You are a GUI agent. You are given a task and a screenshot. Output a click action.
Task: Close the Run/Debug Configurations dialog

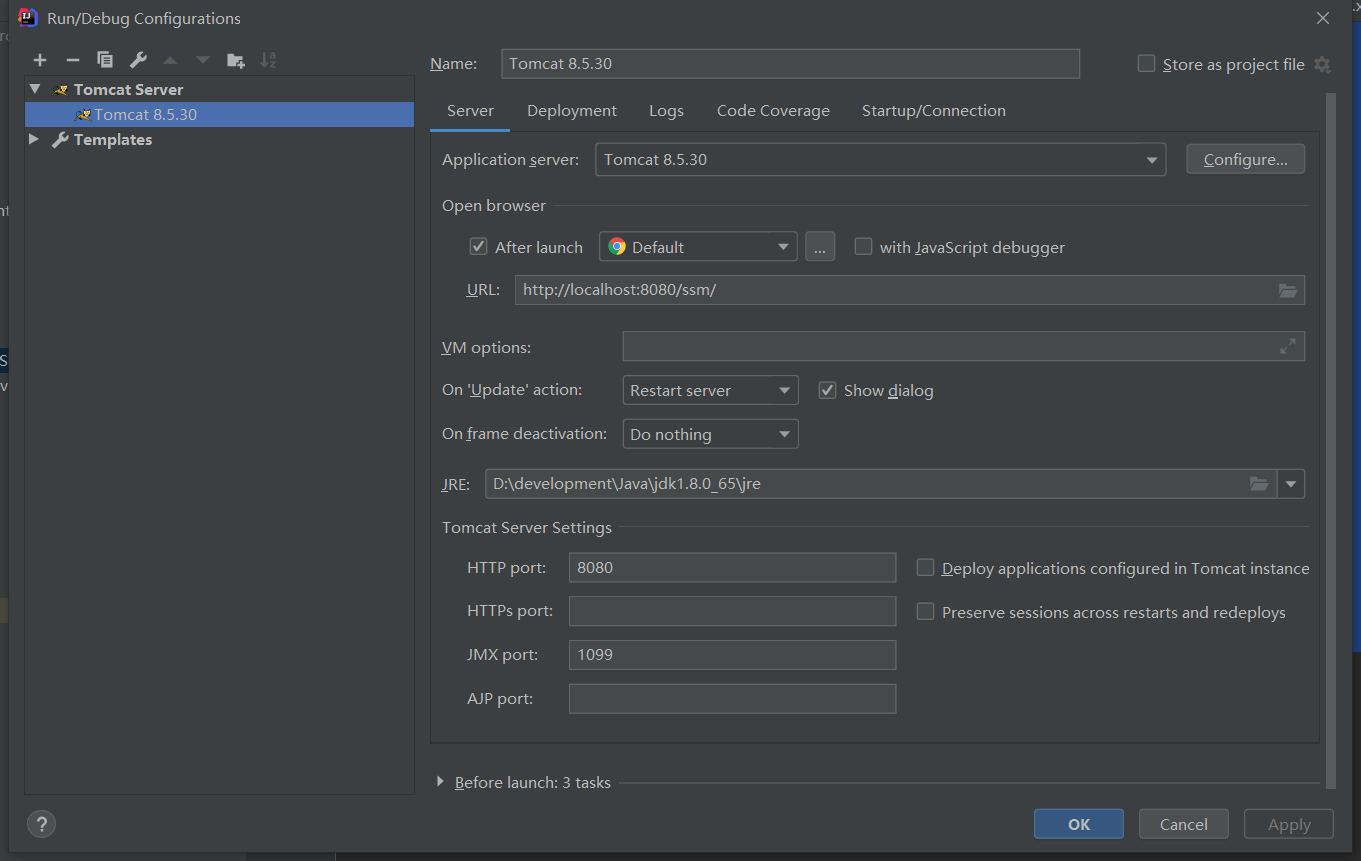(1322, 18)
